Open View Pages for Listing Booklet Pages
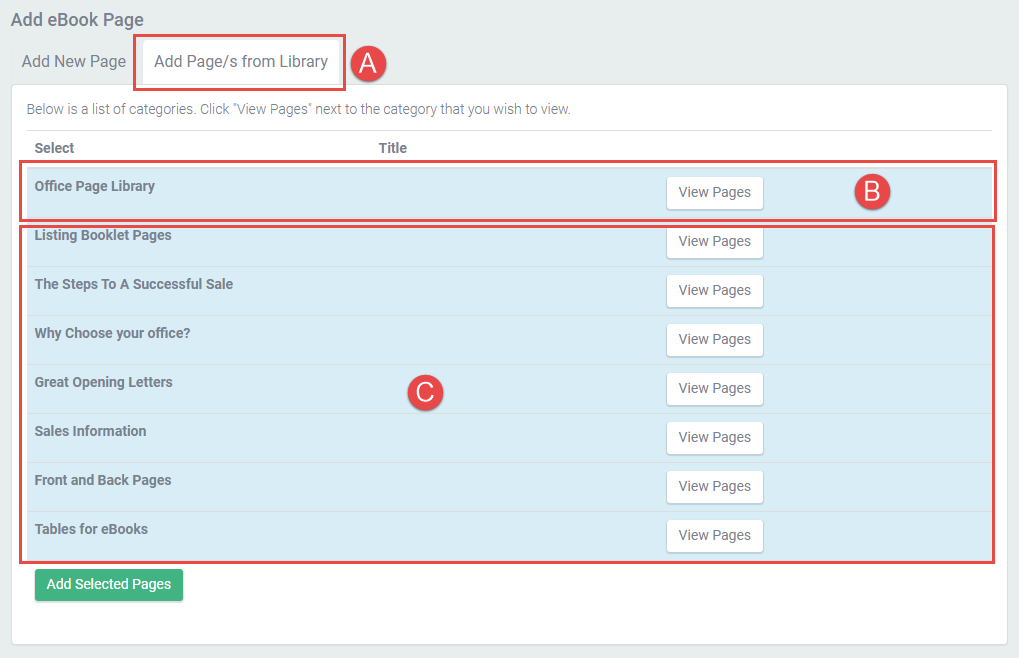This screenshot has width=1019, height=658. coord(714,242)
